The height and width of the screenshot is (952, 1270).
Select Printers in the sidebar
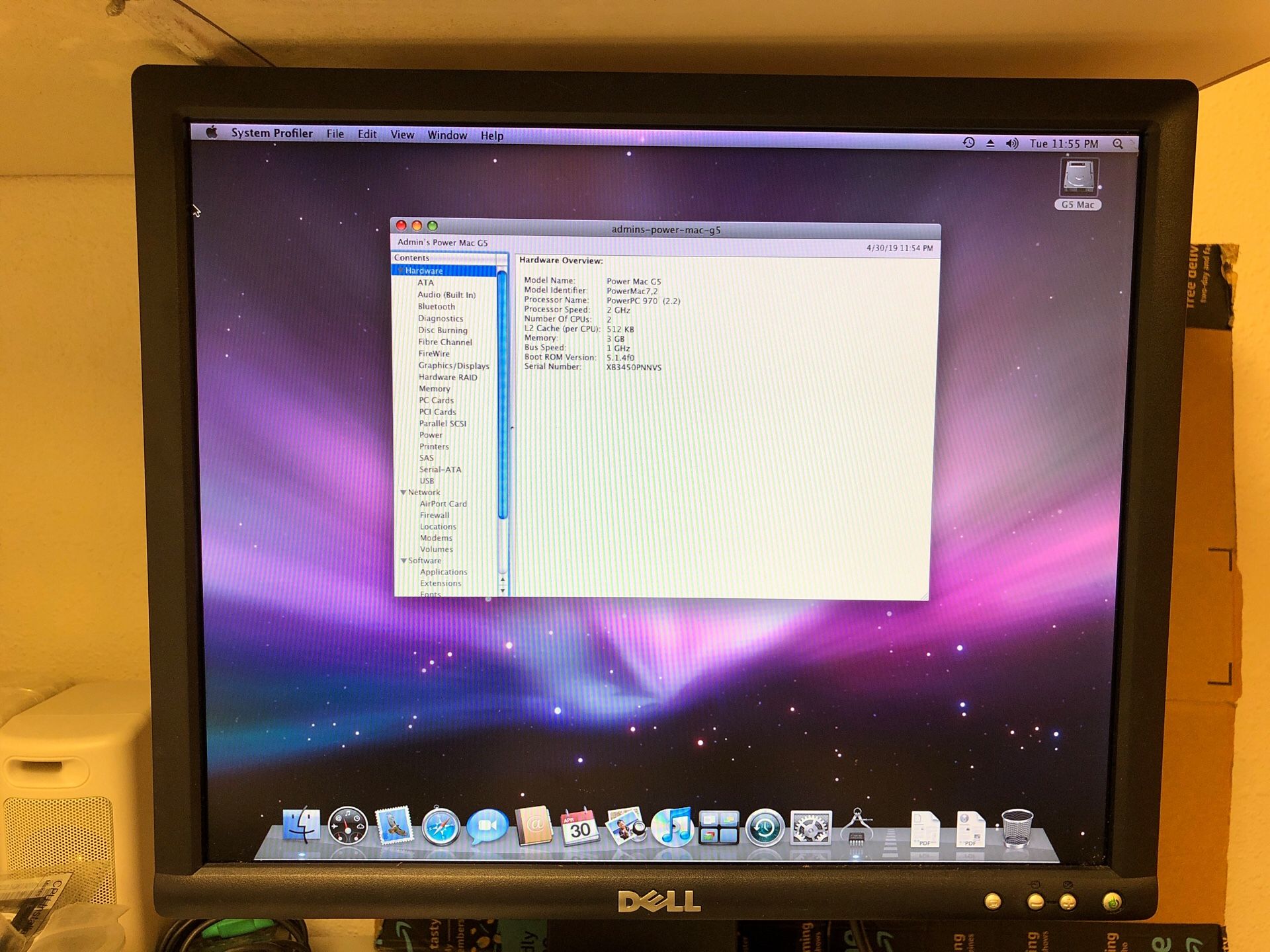(434, 446)
